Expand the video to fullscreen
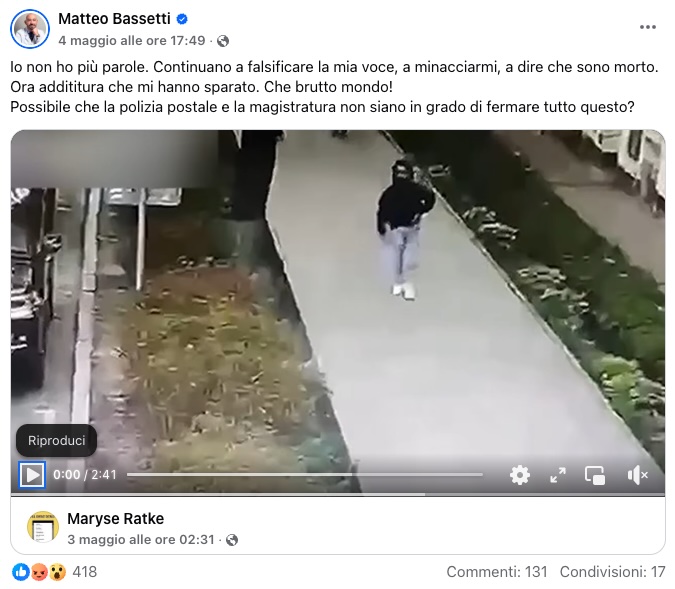The height and width of the screenshot is (589, 675). (558, 475)
